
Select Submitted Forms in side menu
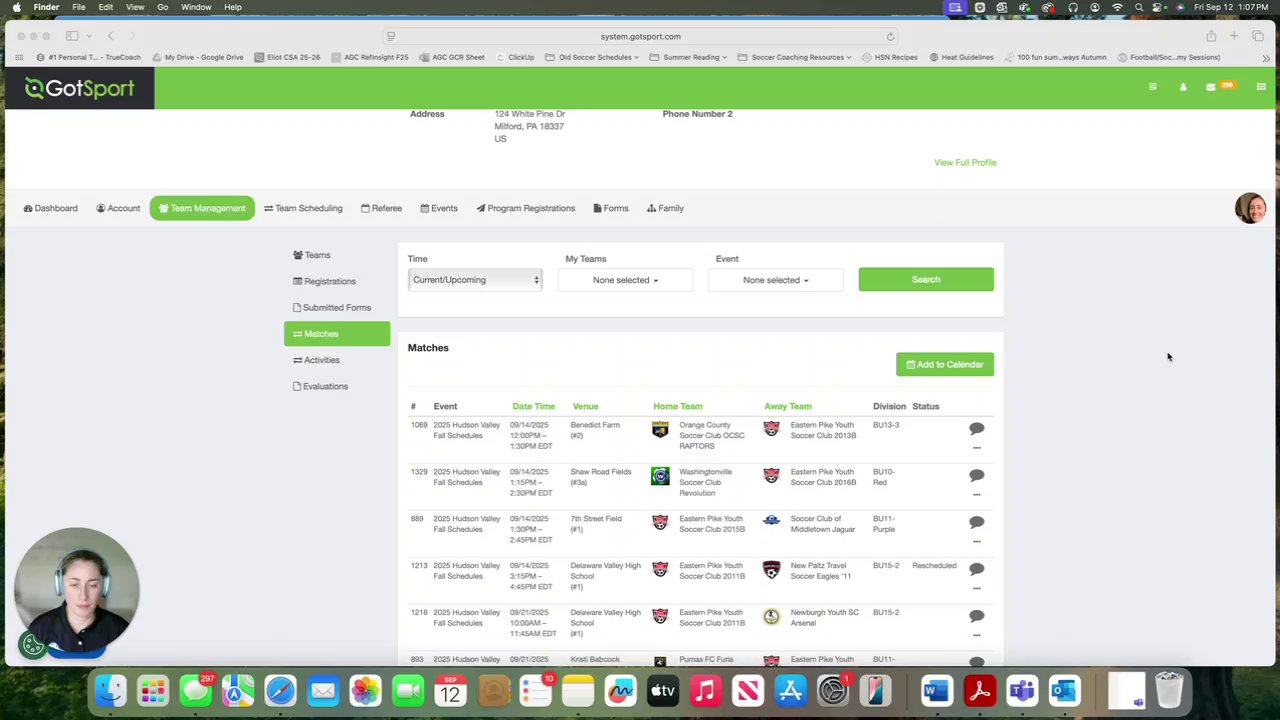point(337,307)
